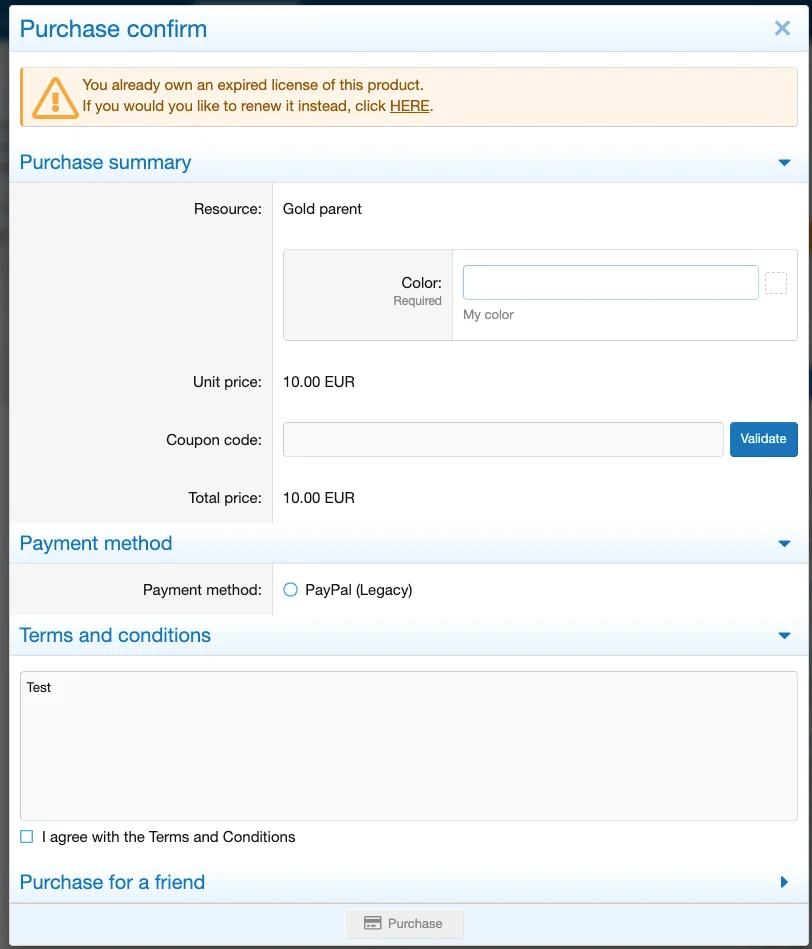The height and width of the screenshot is (949, 812).
Task: Click the credit card icon on Purchase
Action: tap(372, 923)
